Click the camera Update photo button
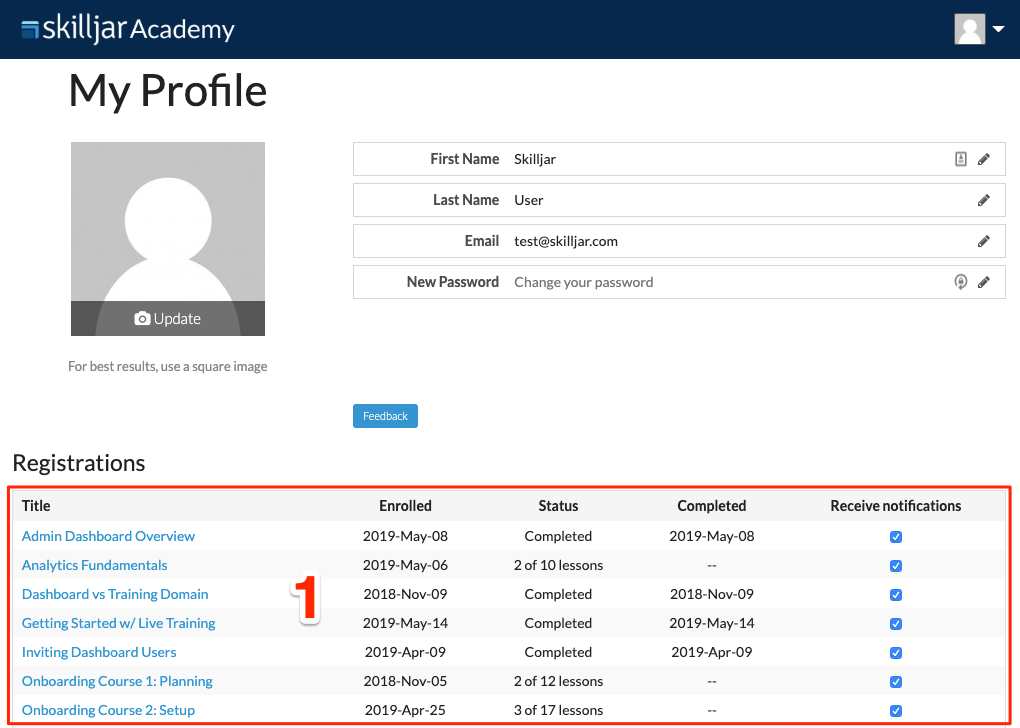1020x728 pixels. tap(168, 319)
